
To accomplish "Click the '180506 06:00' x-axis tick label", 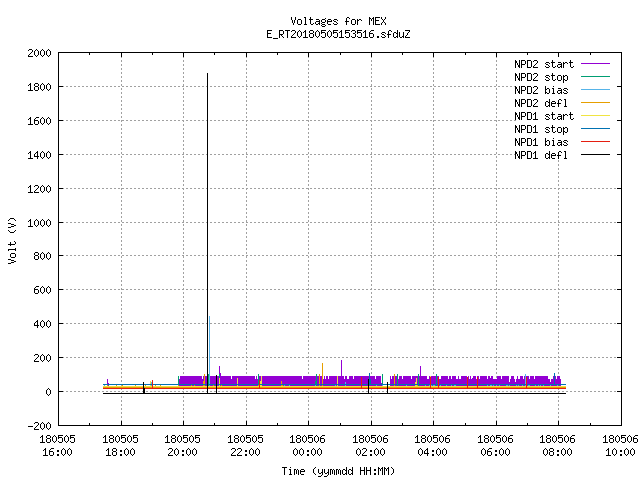I will point(496,446).
